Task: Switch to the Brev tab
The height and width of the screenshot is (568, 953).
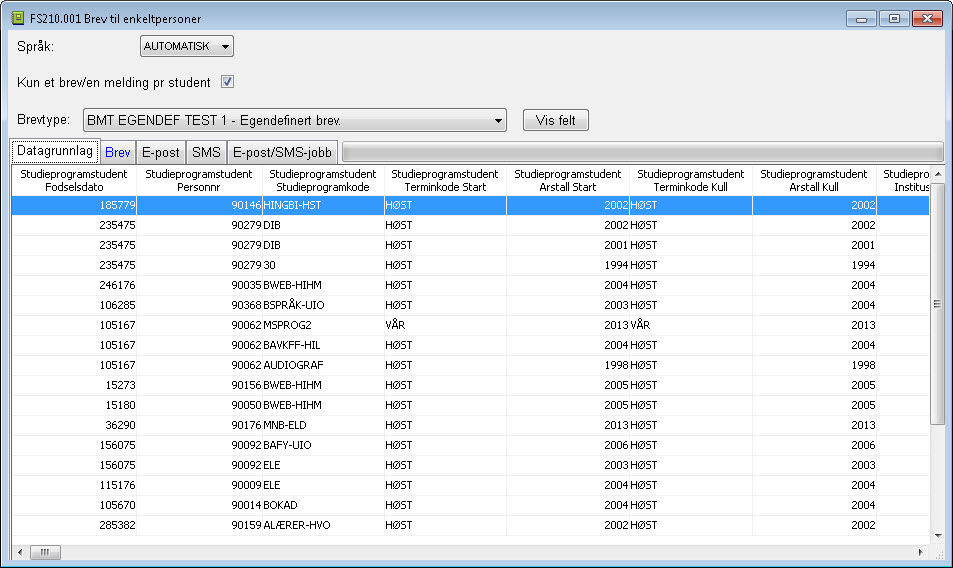Action: [117, 152]
